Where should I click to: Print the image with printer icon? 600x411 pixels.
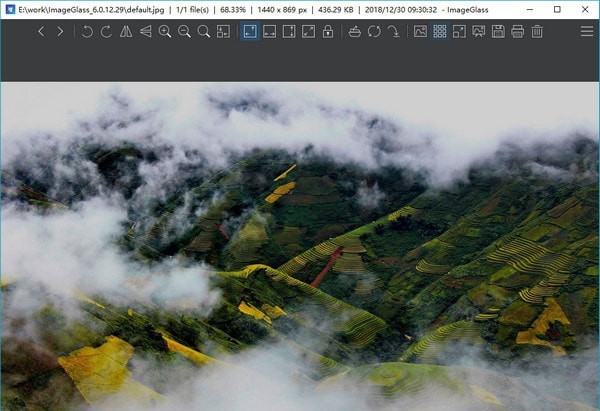pos(517,32)
